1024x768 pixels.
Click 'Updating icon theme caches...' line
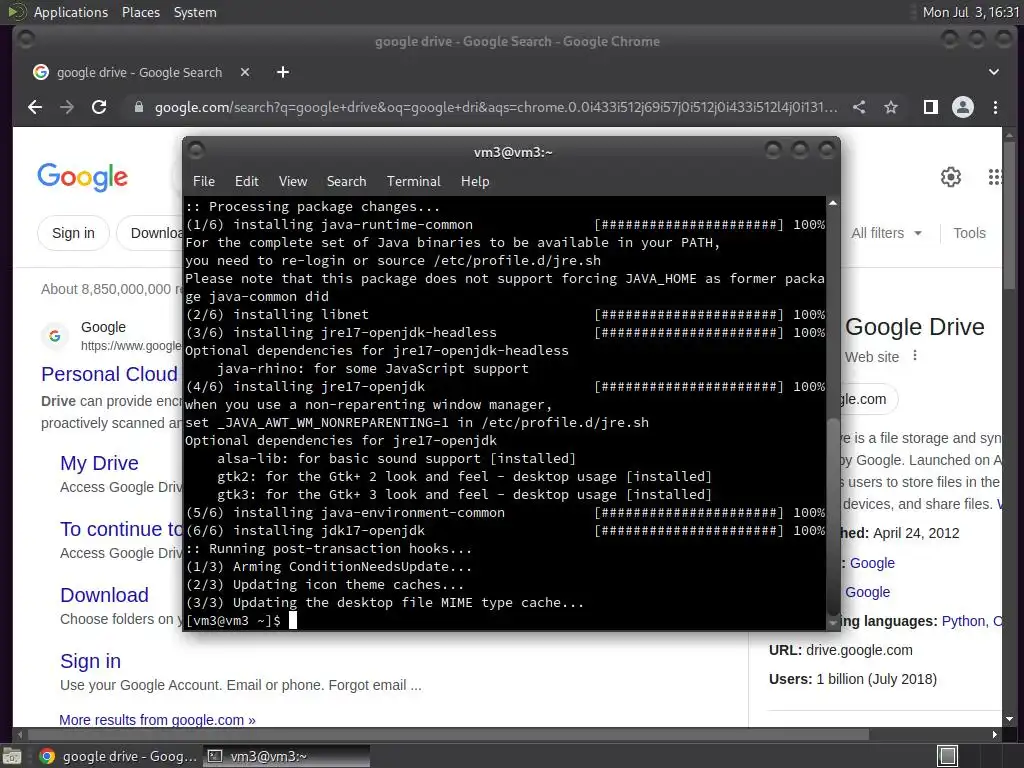point(325,584)
